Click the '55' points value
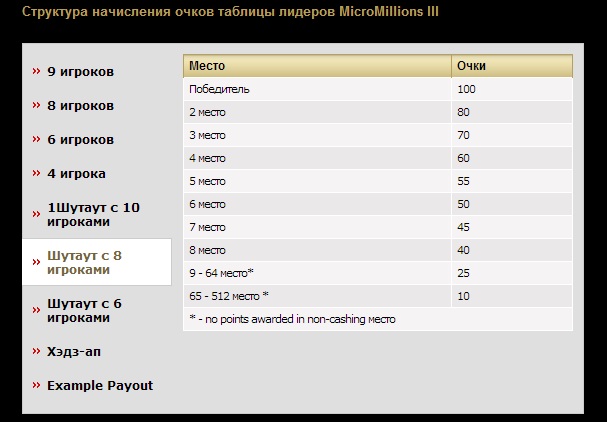 click(463, 181)
